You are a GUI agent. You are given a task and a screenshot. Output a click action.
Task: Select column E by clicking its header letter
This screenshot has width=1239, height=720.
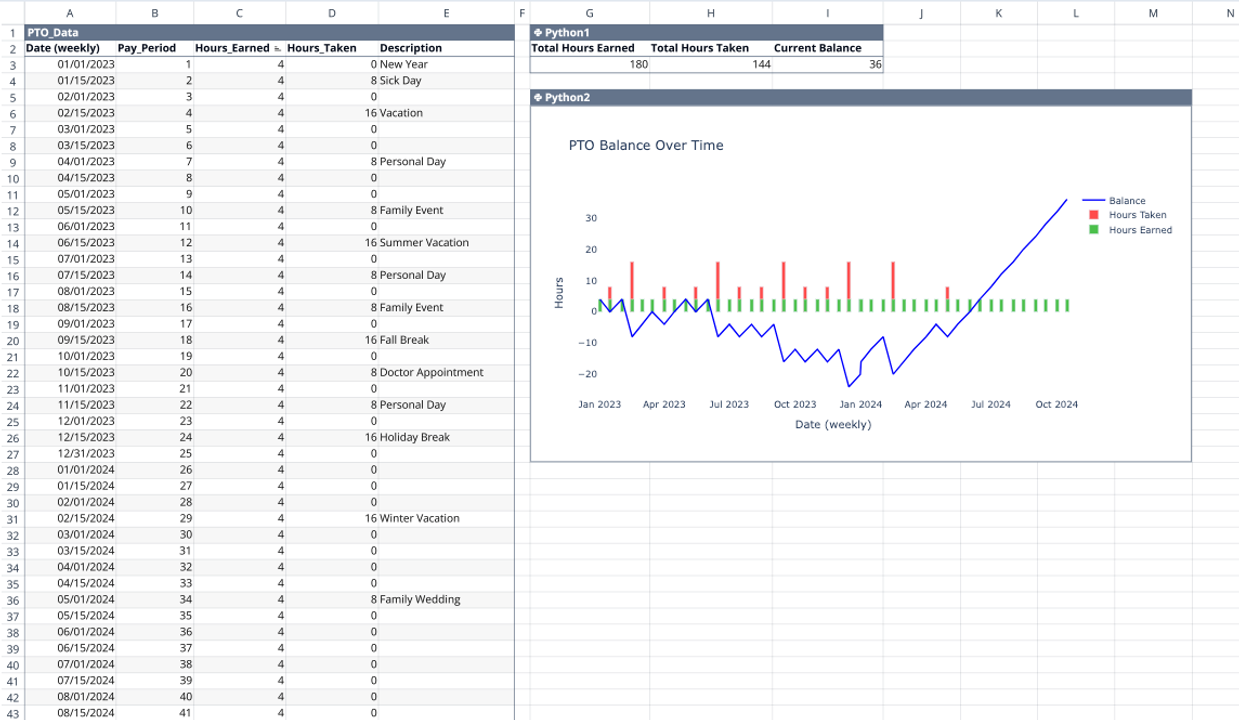pyautogui.click(x=444, y=12)
